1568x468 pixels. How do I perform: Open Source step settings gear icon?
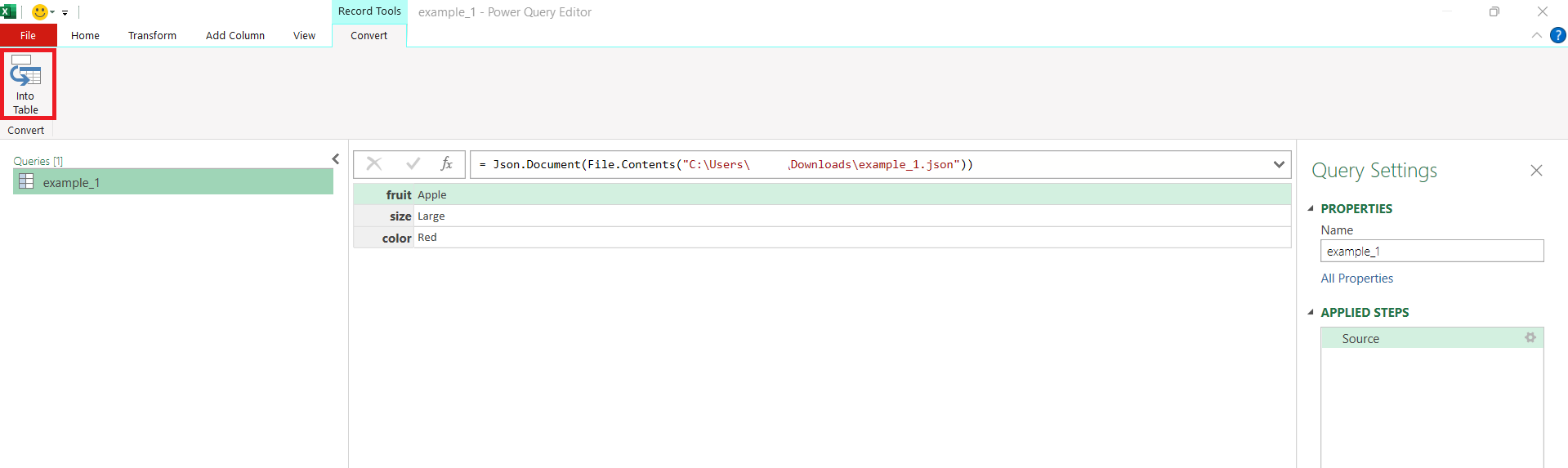(1530, 337)
